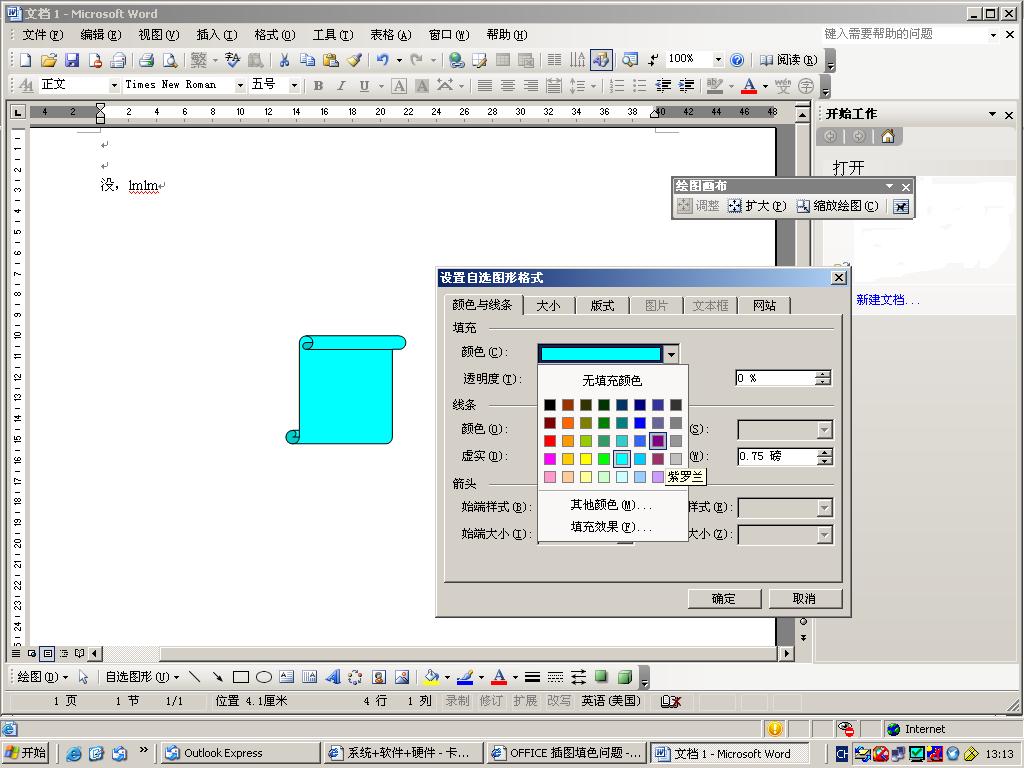
Task: Toggle Underline formatting
Action: [364, 85]
